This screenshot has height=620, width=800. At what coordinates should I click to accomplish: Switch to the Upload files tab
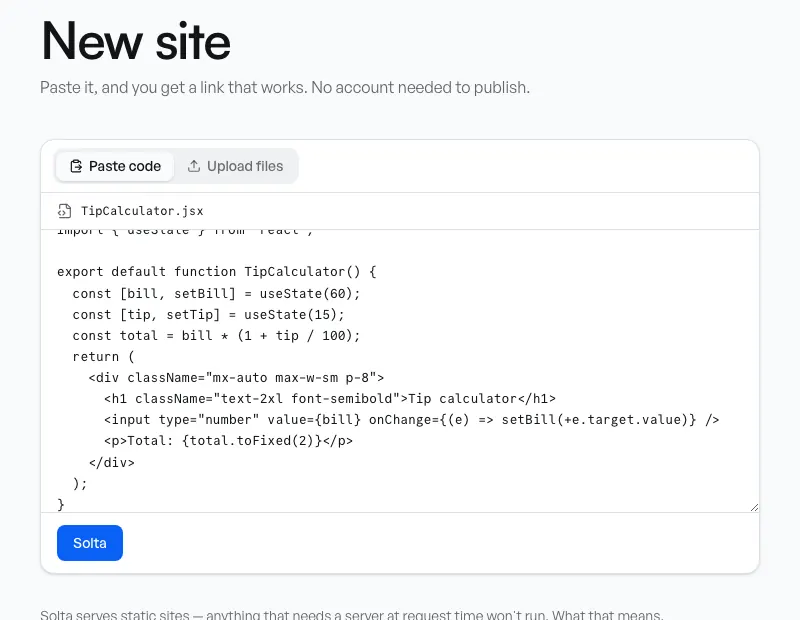(x=235, y=166)
